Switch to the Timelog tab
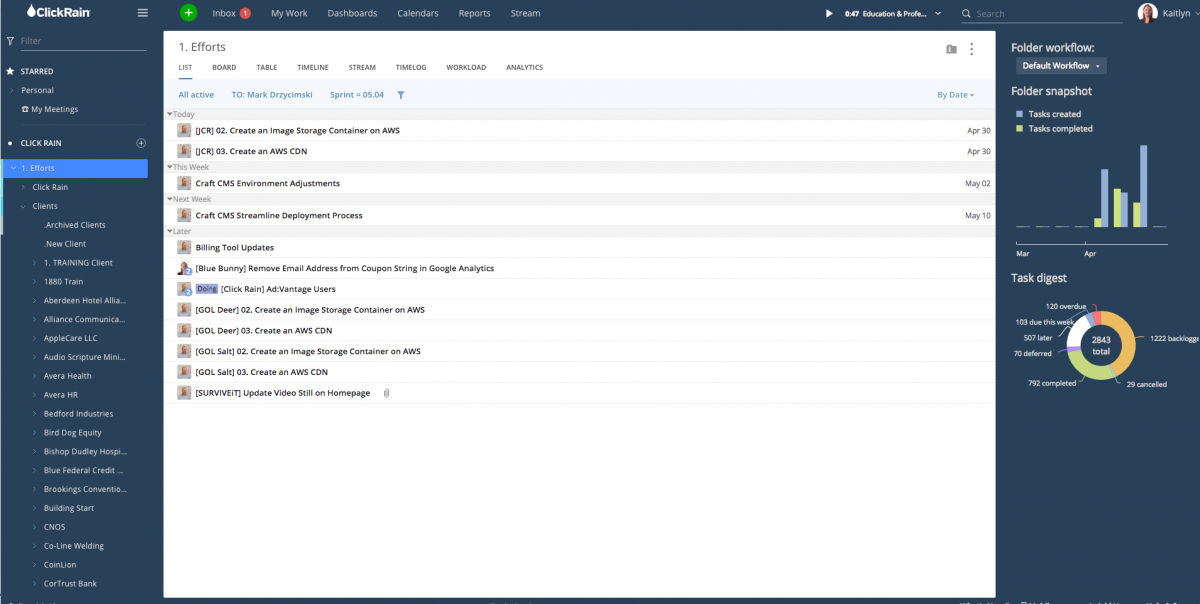This screenshot has height=604, width=1200. point(411,67)
